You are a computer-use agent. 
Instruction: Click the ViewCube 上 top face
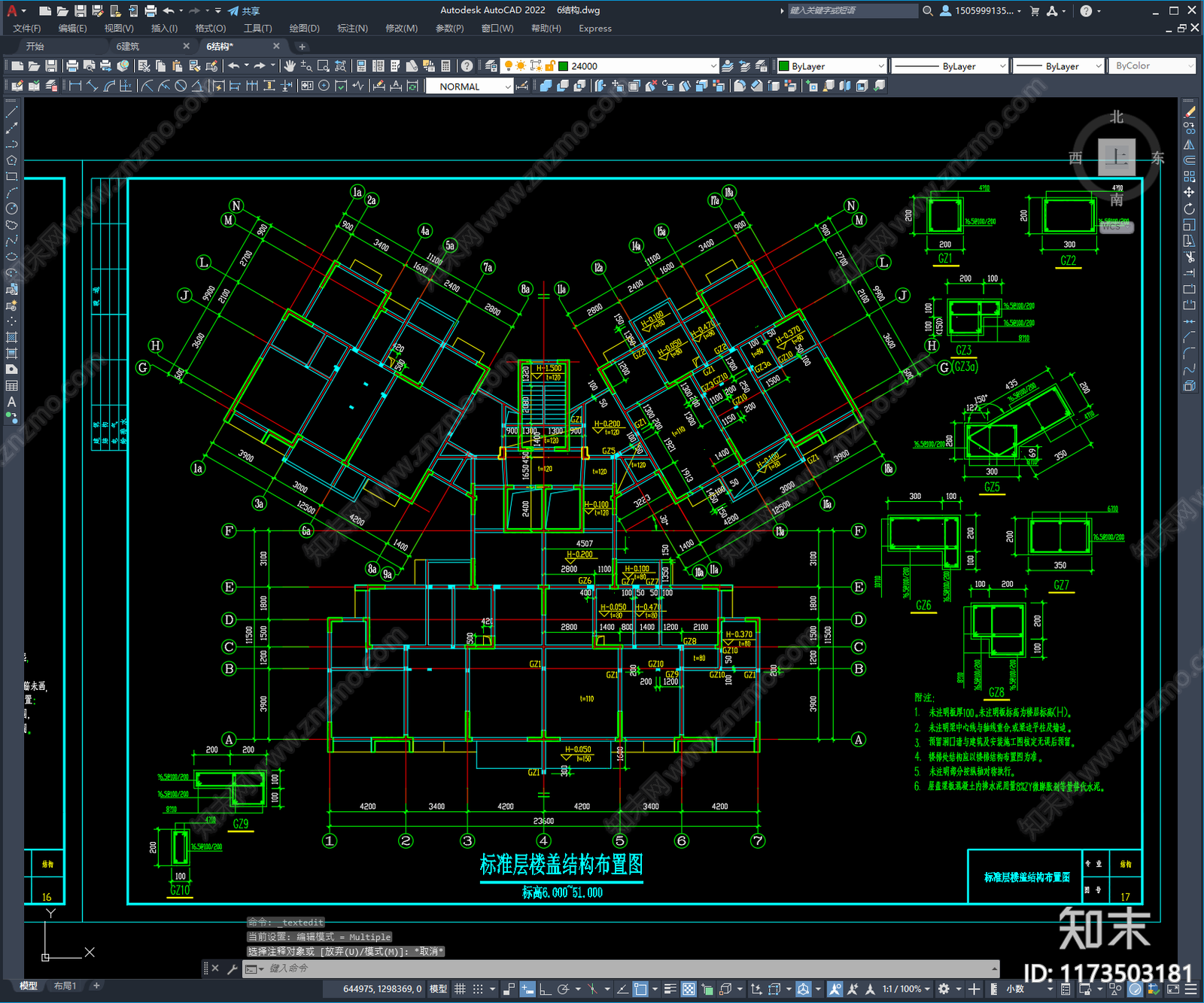pos(1117,158)
